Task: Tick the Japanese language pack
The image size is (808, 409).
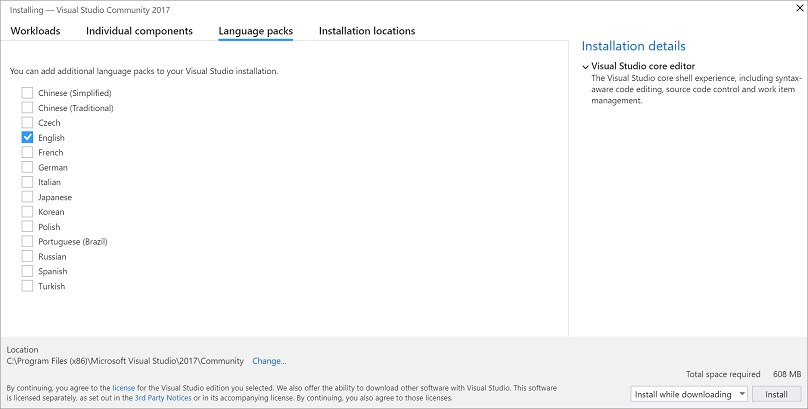Action: tap(27, 197)
